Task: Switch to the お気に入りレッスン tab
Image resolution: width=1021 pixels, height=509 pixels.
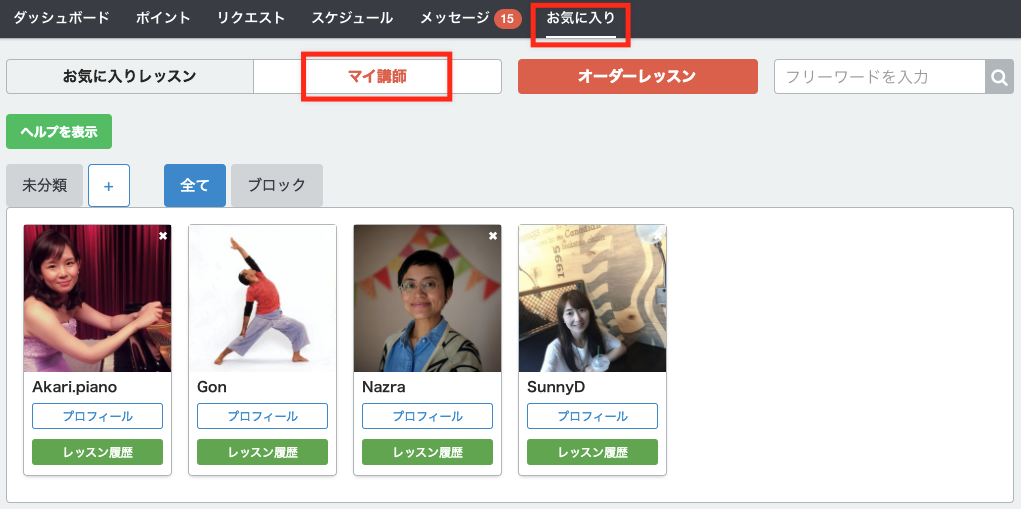Action: 130,77
